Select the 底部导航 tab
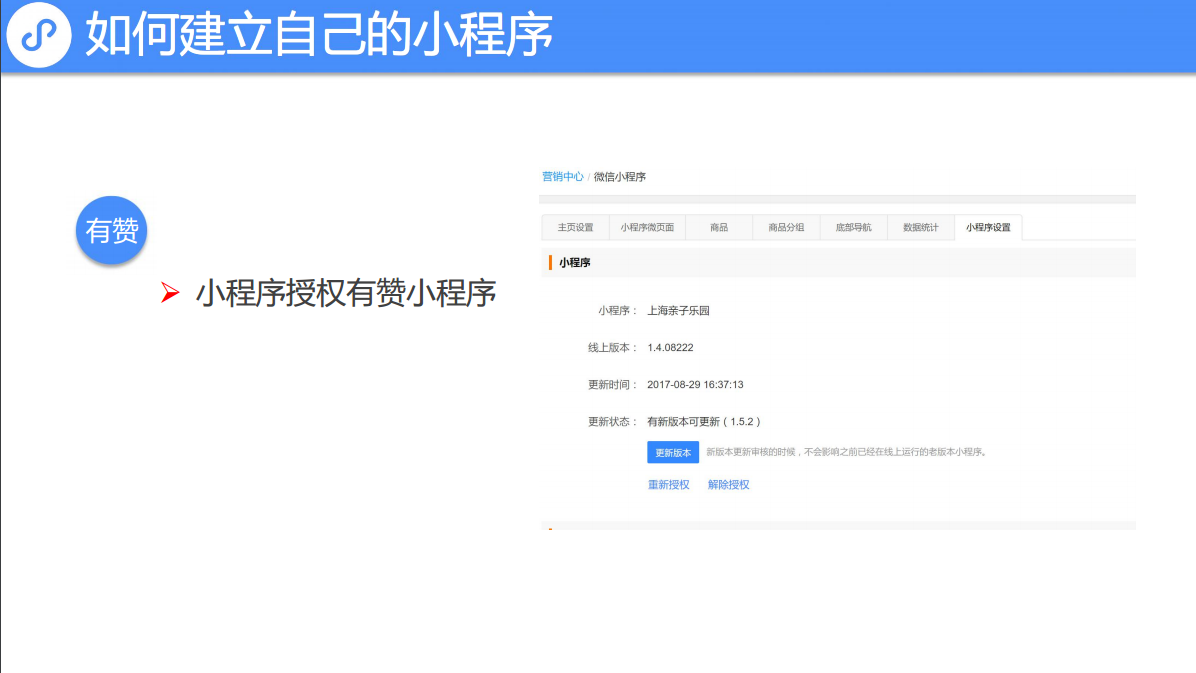Viewport: 1196px width, 673px height. [x=853, y=227]
